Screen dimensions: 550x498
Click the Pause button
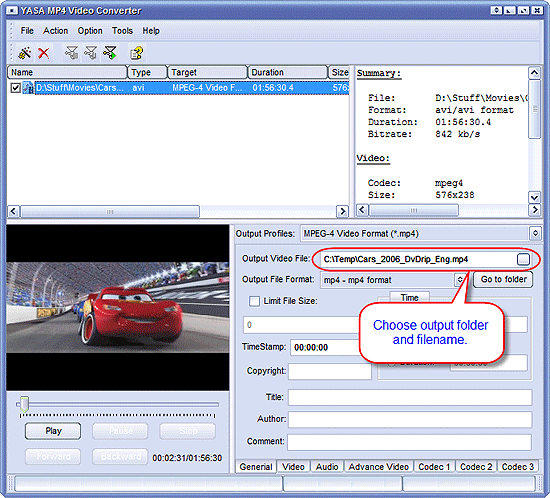(x=120, y=431)
